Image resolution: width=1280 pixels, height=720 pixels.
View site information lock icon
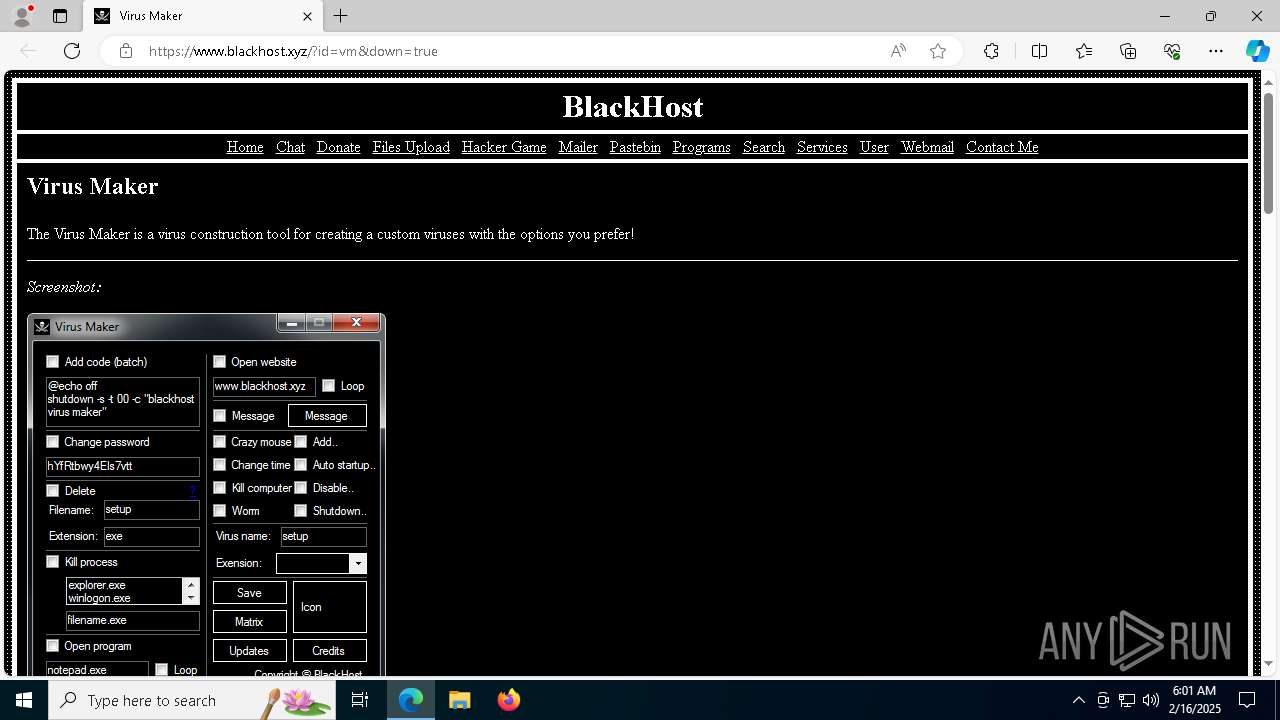pyautogui.click(x=126, y=51)
